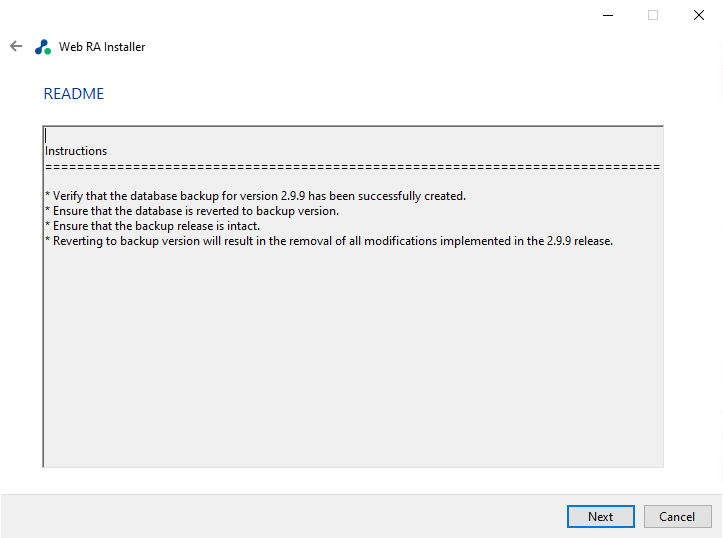The width and height of the screenshot is (723, 538).
Task: Click the empty area of the README text box
Action: point(352,360)
